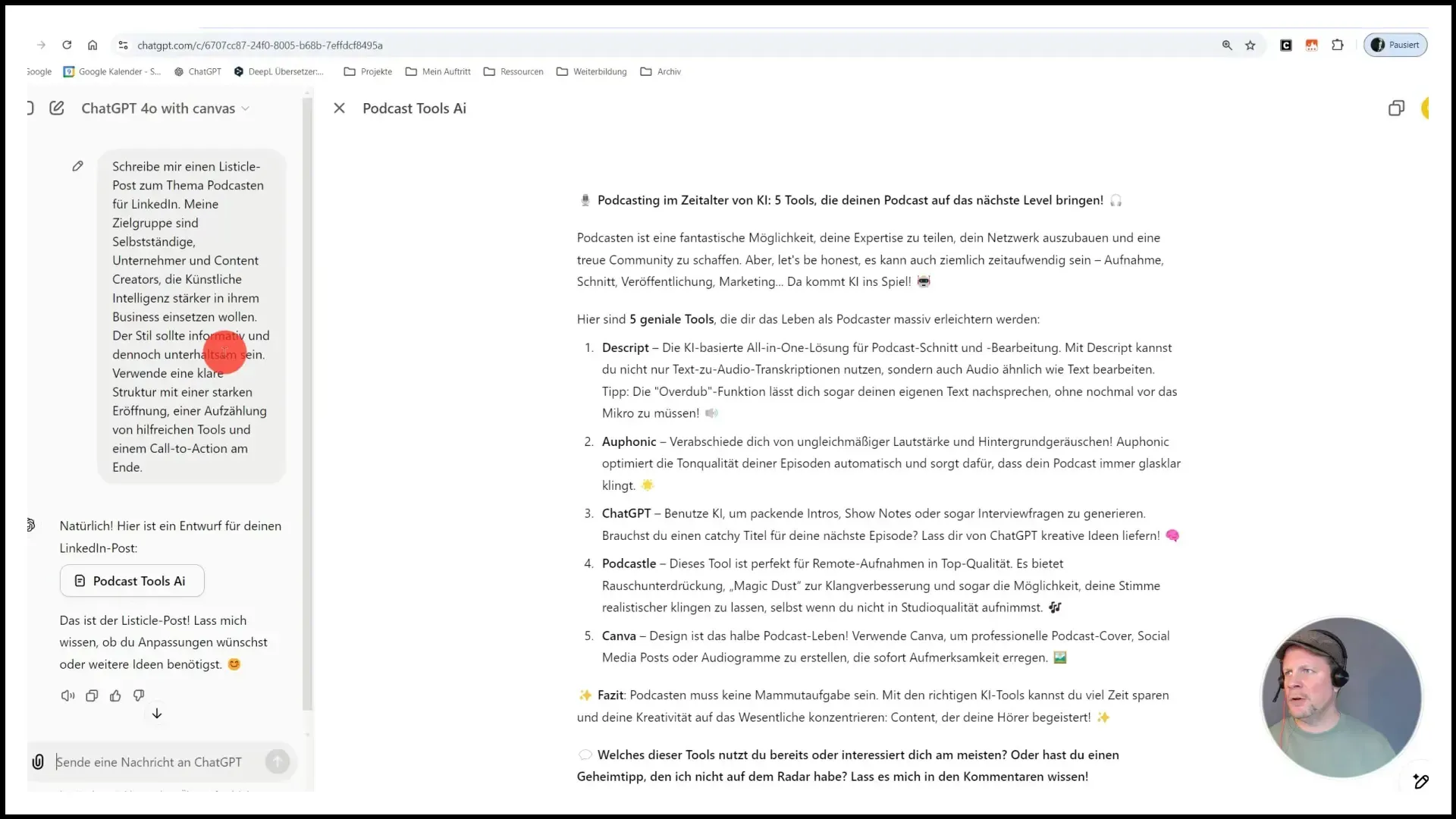
Task: Click the Fazit paragraph label
Action: click(x=610, y=695)
